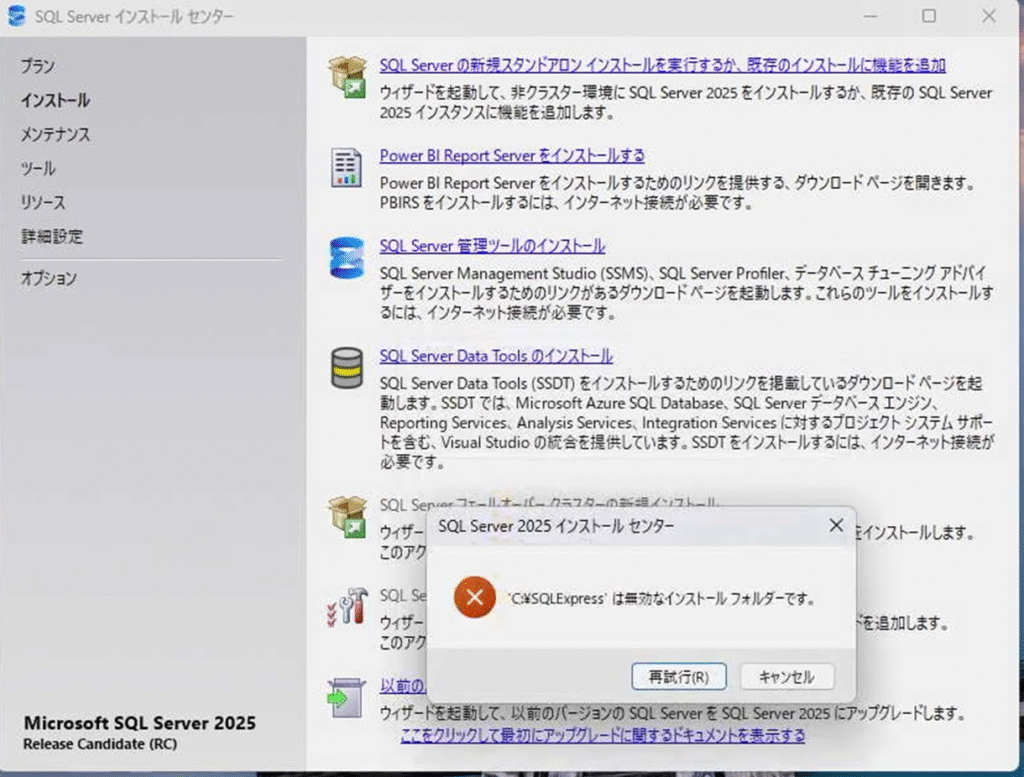1024x777 pixels.
Task: Click the PBIRS internet connection description text
Action: tap(677, 193)
